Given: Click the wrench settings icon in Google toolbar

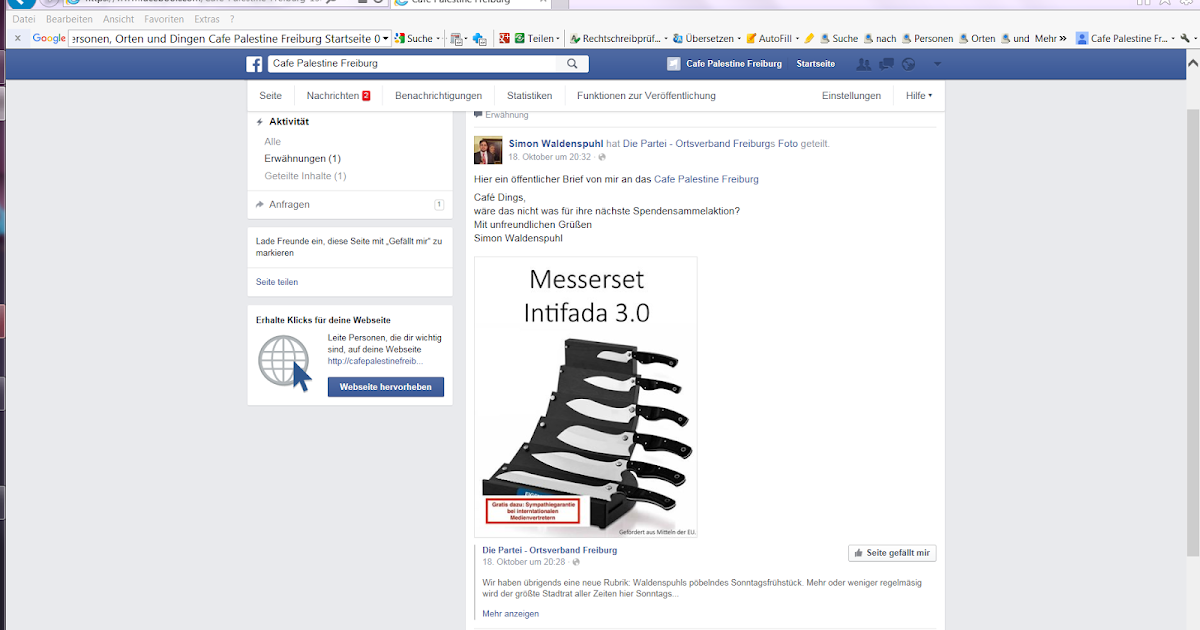Looking at the screenshot, I should coord(1185,39).
